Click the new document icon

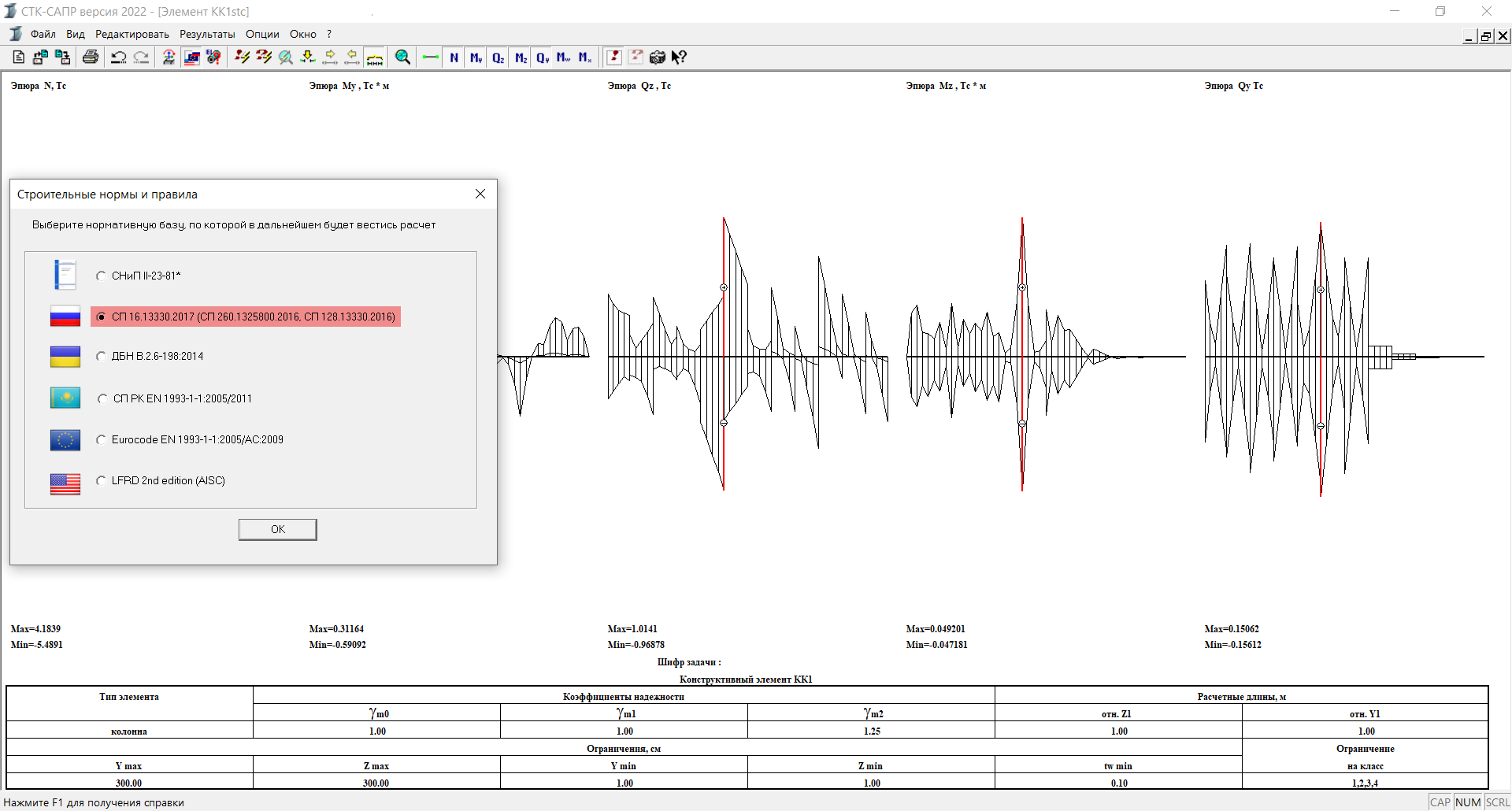(x=19, y=57)
